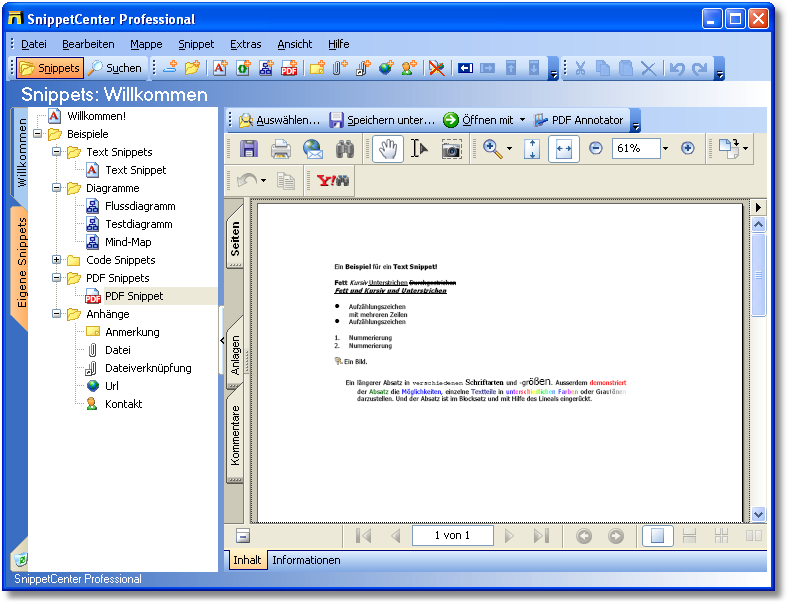Screen dimensions: 789x605
Task: Click the vertical scrollbar thumb in PDF viewer
Action: coord(758,275)
